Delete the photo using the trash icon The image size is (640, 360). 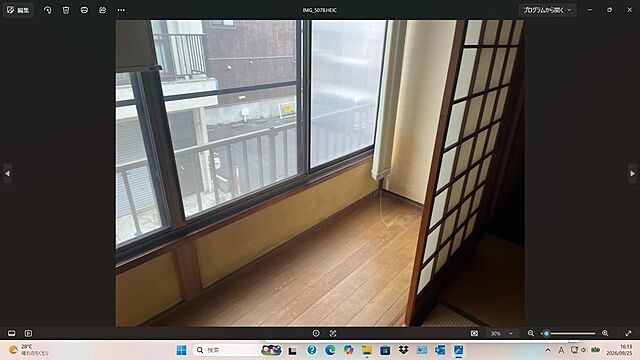tap(66, 10)
